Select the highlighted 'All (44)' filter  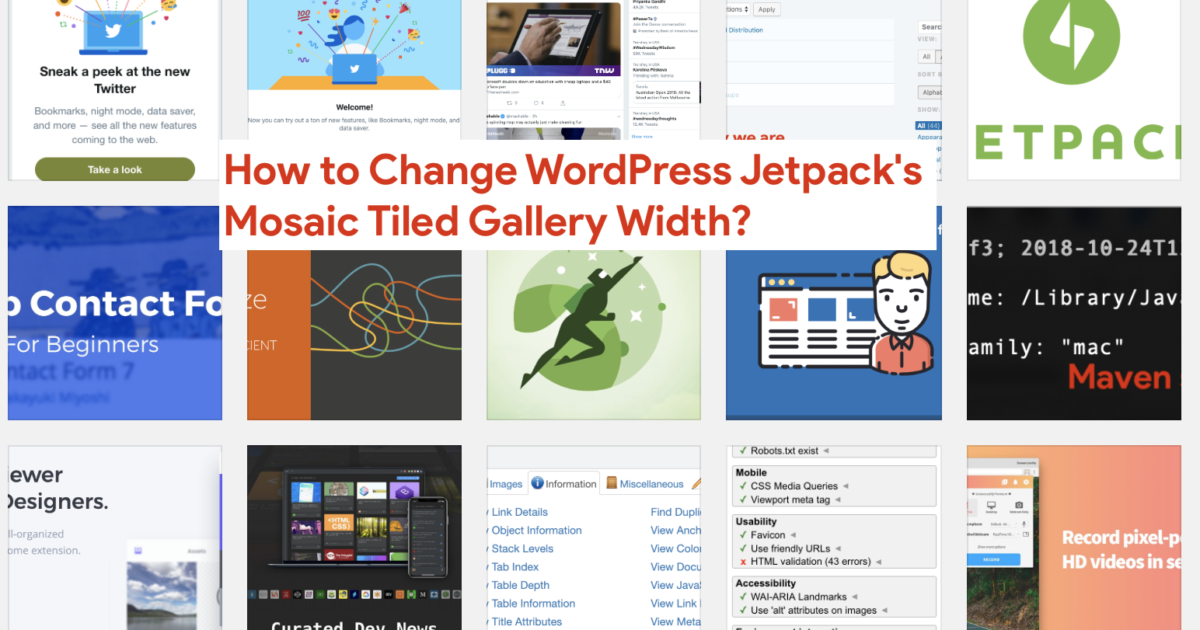coord(929,125)
